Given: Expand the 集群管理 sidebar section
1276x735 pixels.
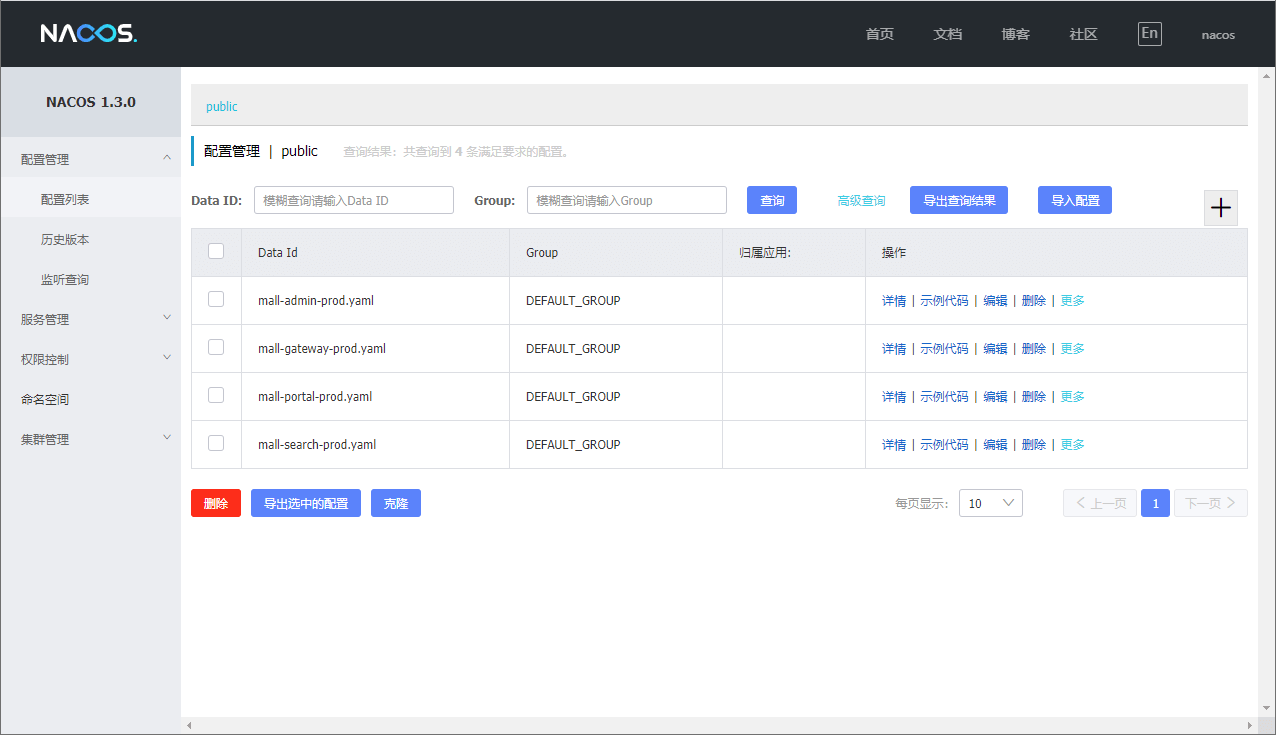Looking at the screenshot, I should tap(90, 439).
